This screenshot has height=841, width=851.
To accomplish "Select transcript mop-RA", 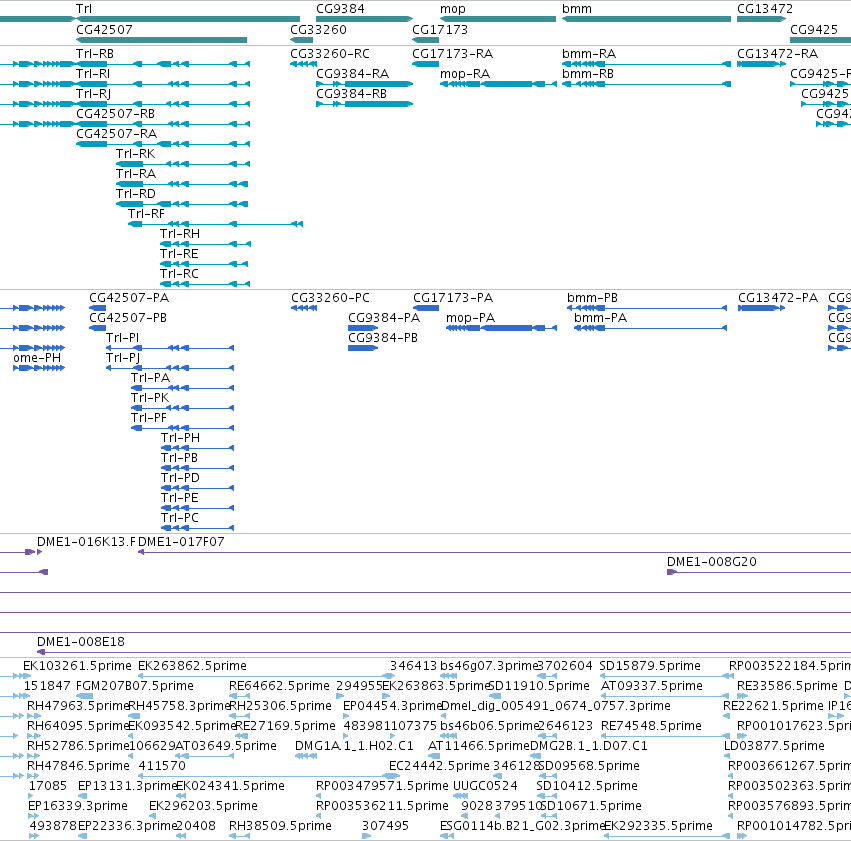I will 465,74.
